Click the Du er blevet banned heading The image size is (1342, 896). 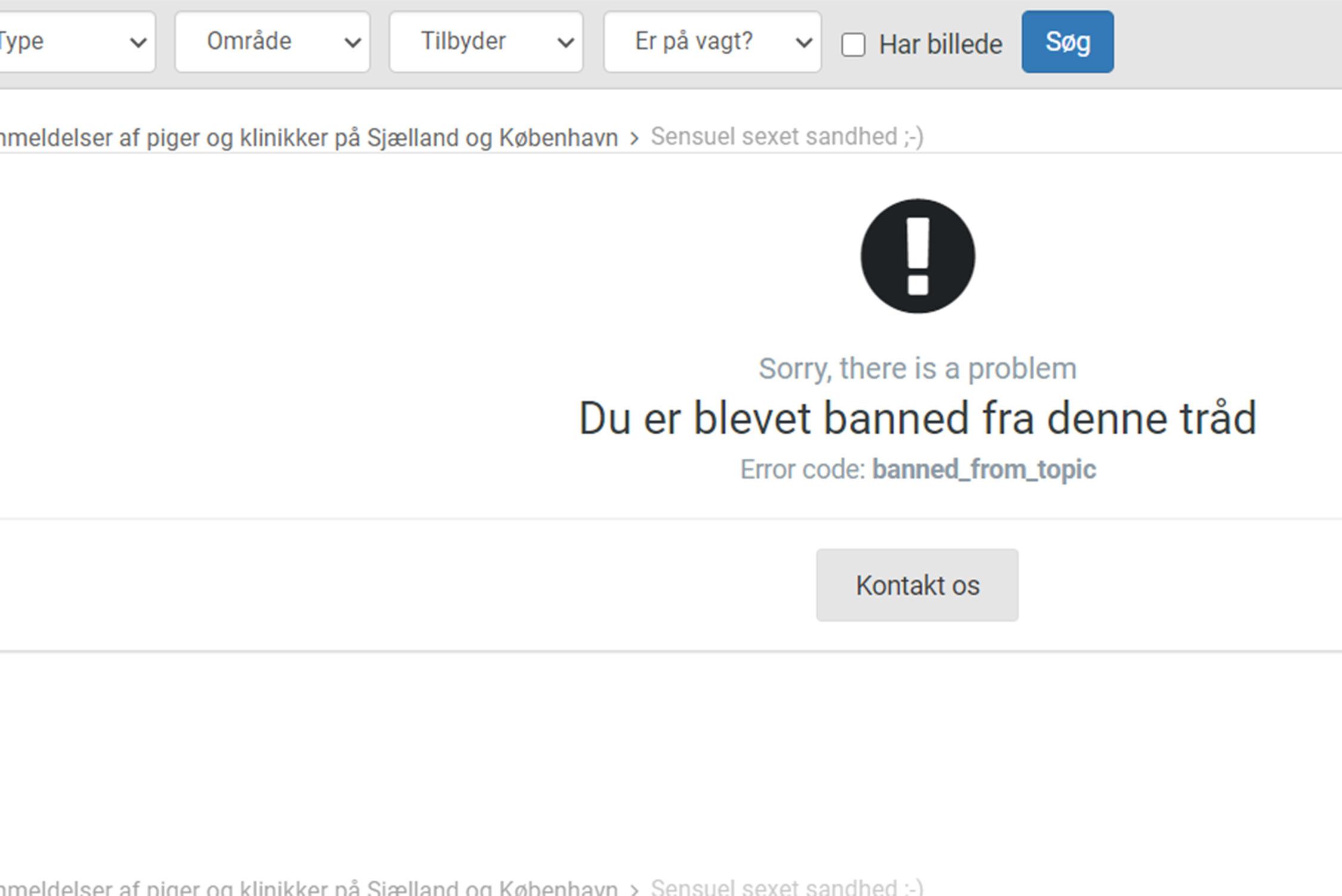[917, 418]
